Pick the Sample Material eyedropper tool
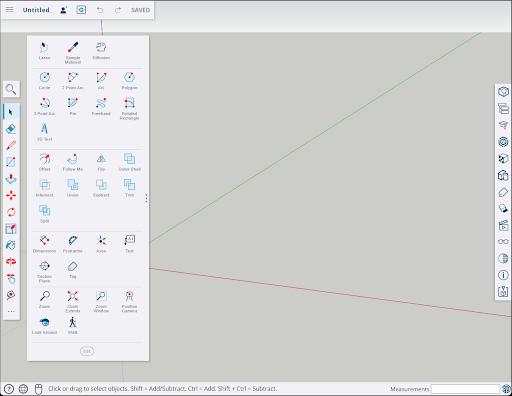This screenshot has width=512, height=396. click(x=73, y=53)
